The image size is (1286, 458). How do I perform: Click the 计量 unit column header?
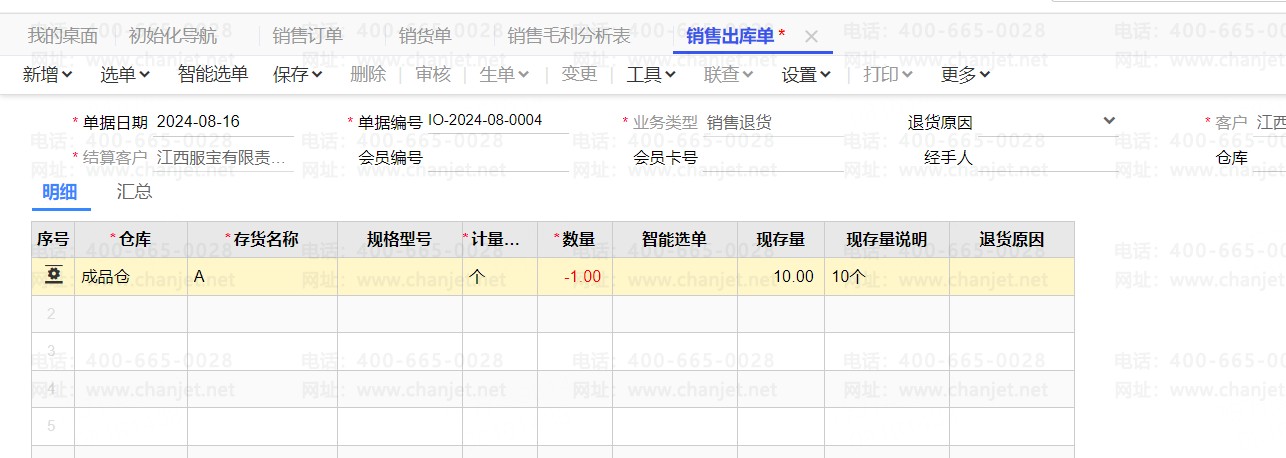pos(500,240)
